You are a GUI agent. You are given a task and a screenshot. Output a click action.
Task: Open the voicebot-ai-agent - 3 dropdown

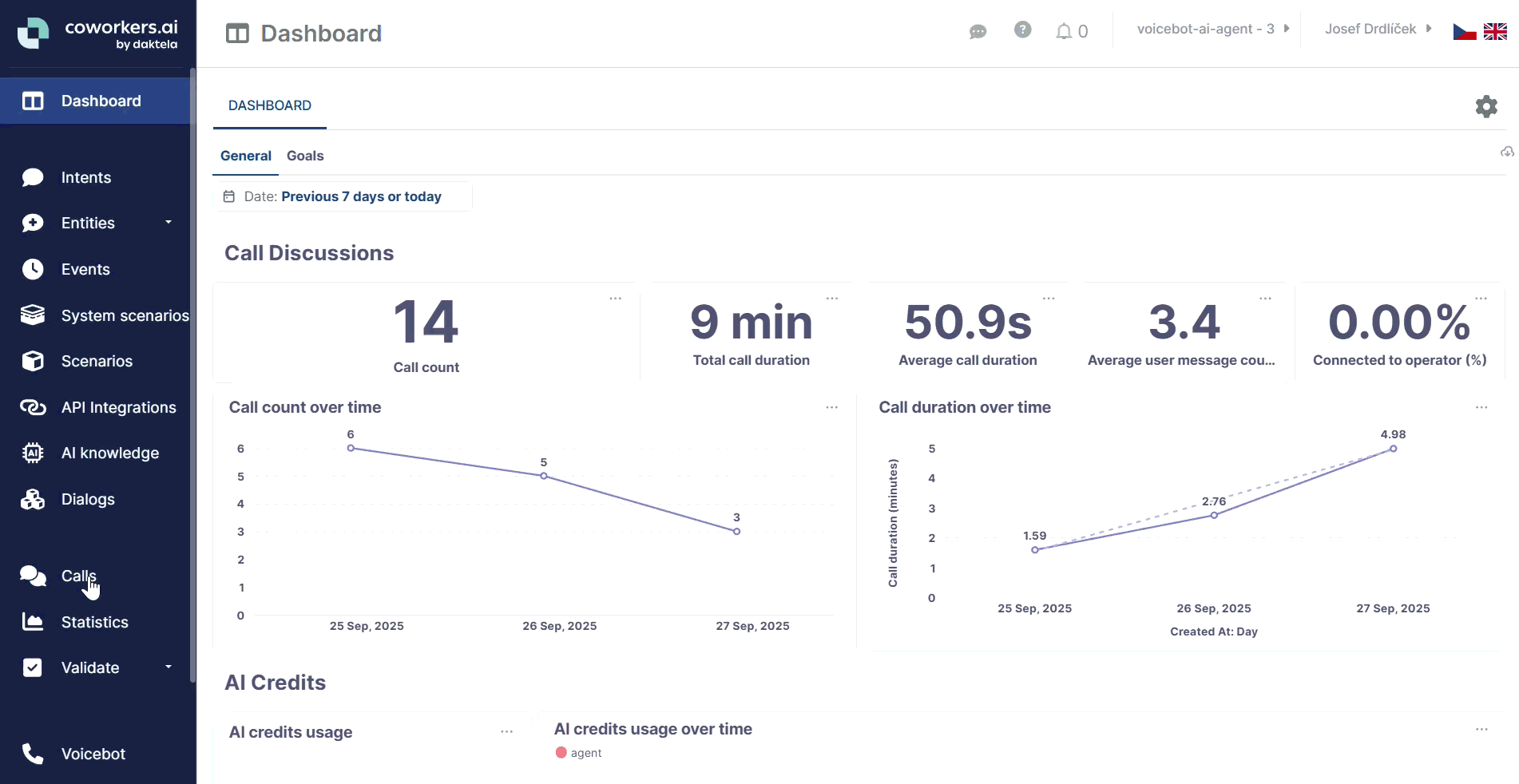[x=1212, y=29]
